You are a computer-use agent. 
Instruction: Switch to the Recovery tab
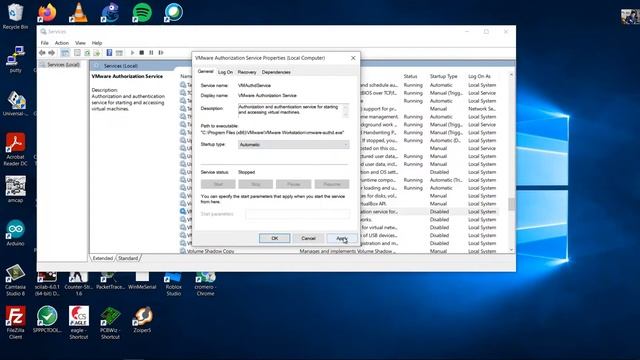click(x=247, y=72)
